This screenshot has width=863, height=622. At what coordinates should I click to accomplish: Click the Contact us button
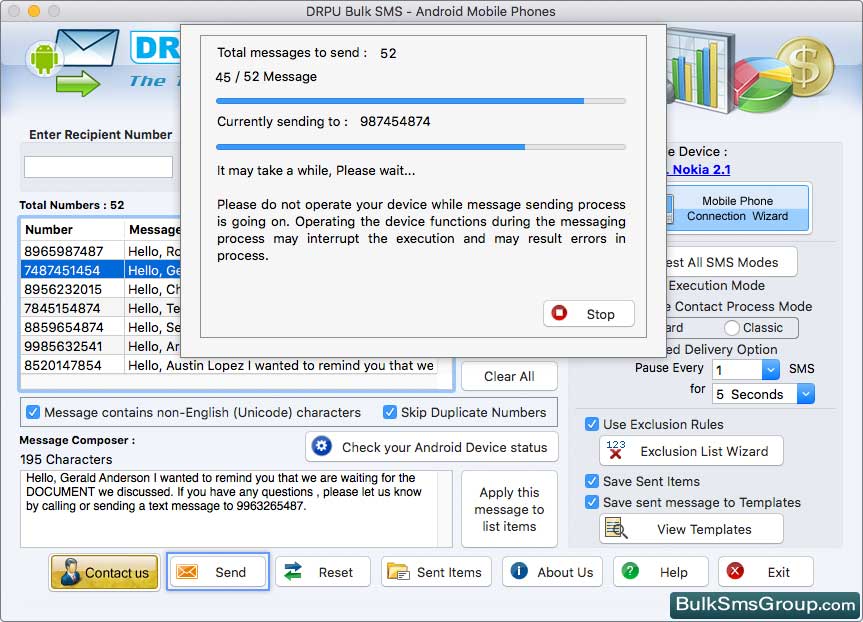pos(105,572)
